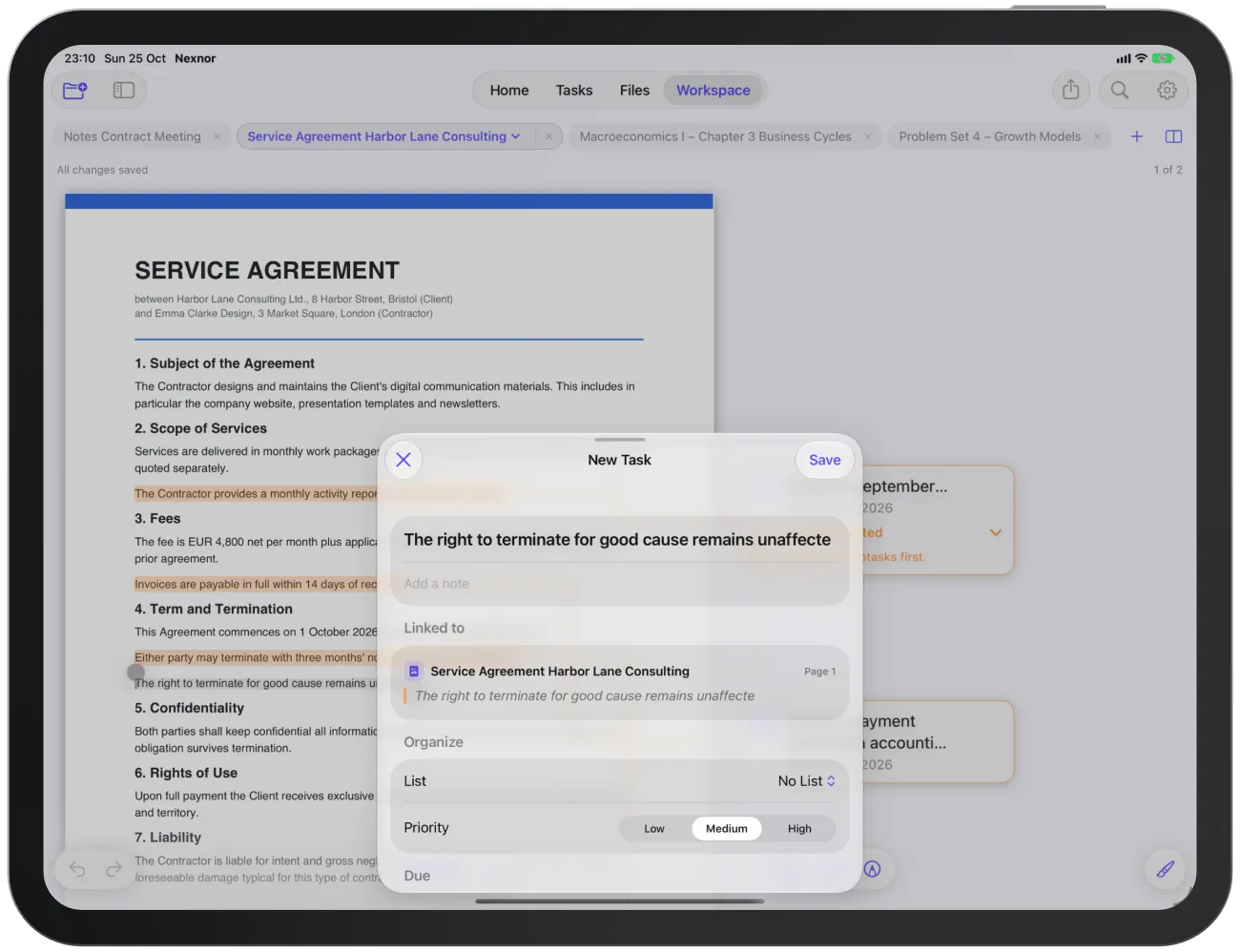
Task: Tap the text selection handle in the document
Action: point(136,672)
